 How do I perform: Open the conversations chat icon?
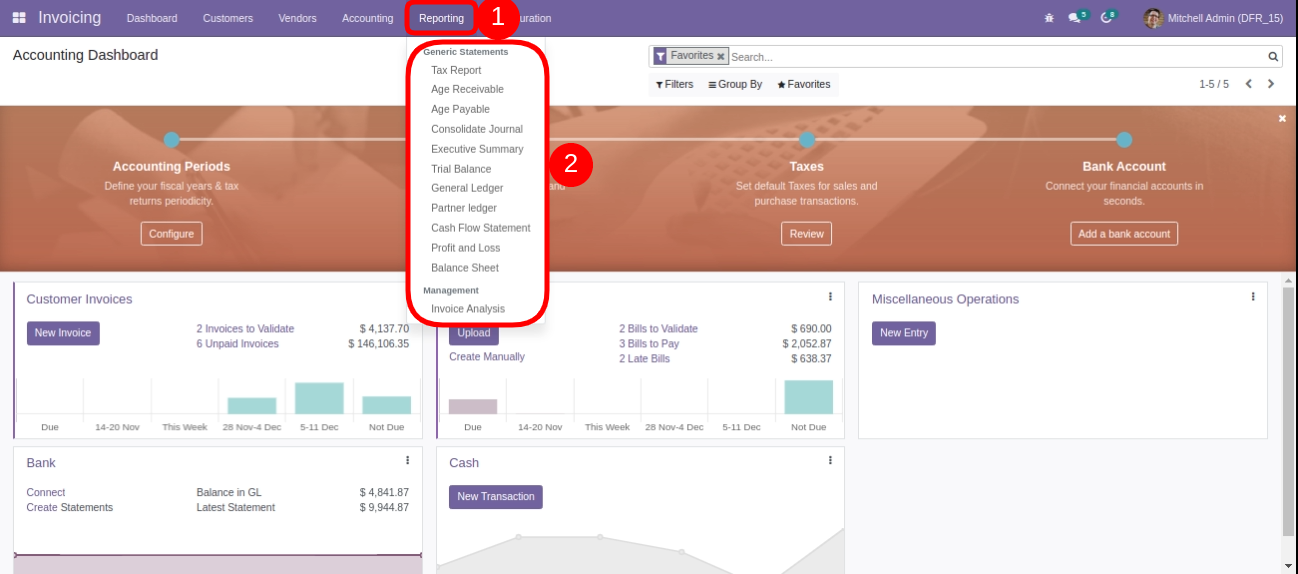point(1075,18)
